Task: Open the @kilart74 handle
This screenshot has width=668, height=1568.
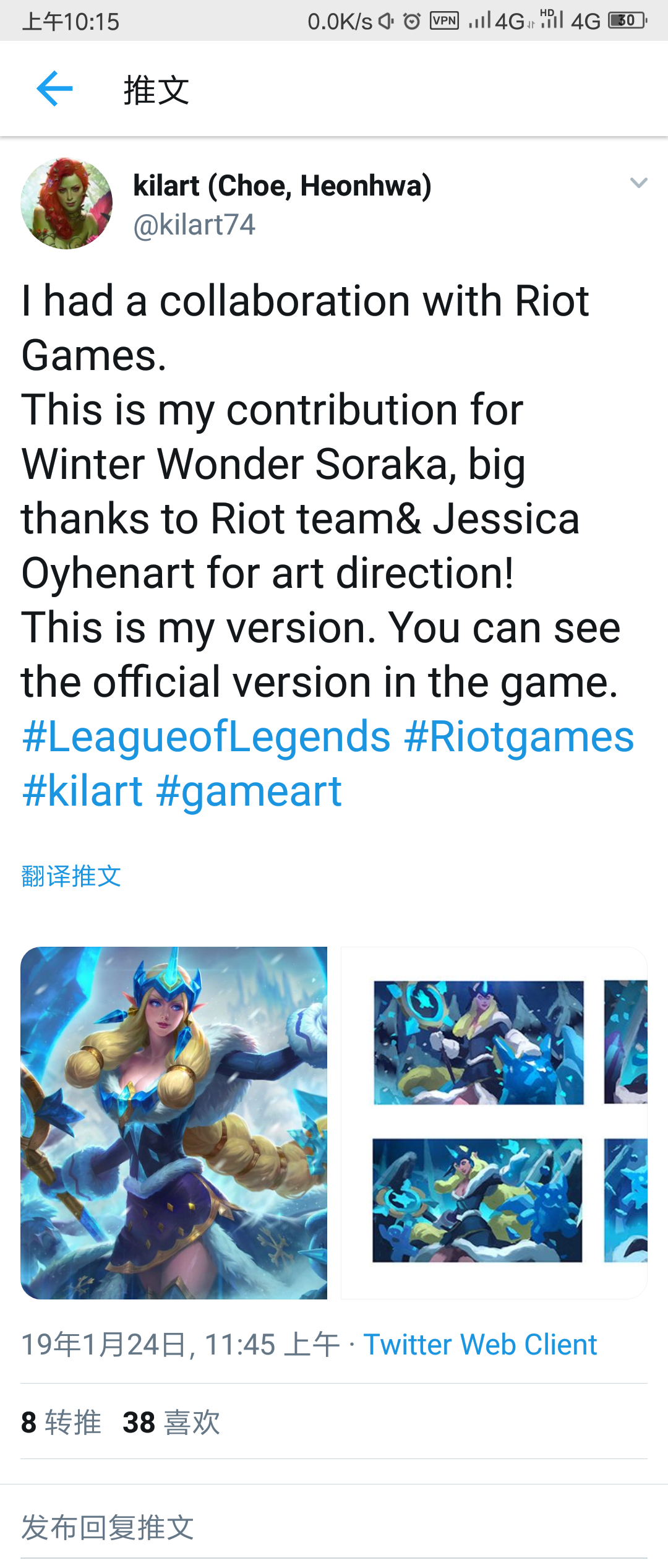Action: pyautogui.click(x=194, y=225)
